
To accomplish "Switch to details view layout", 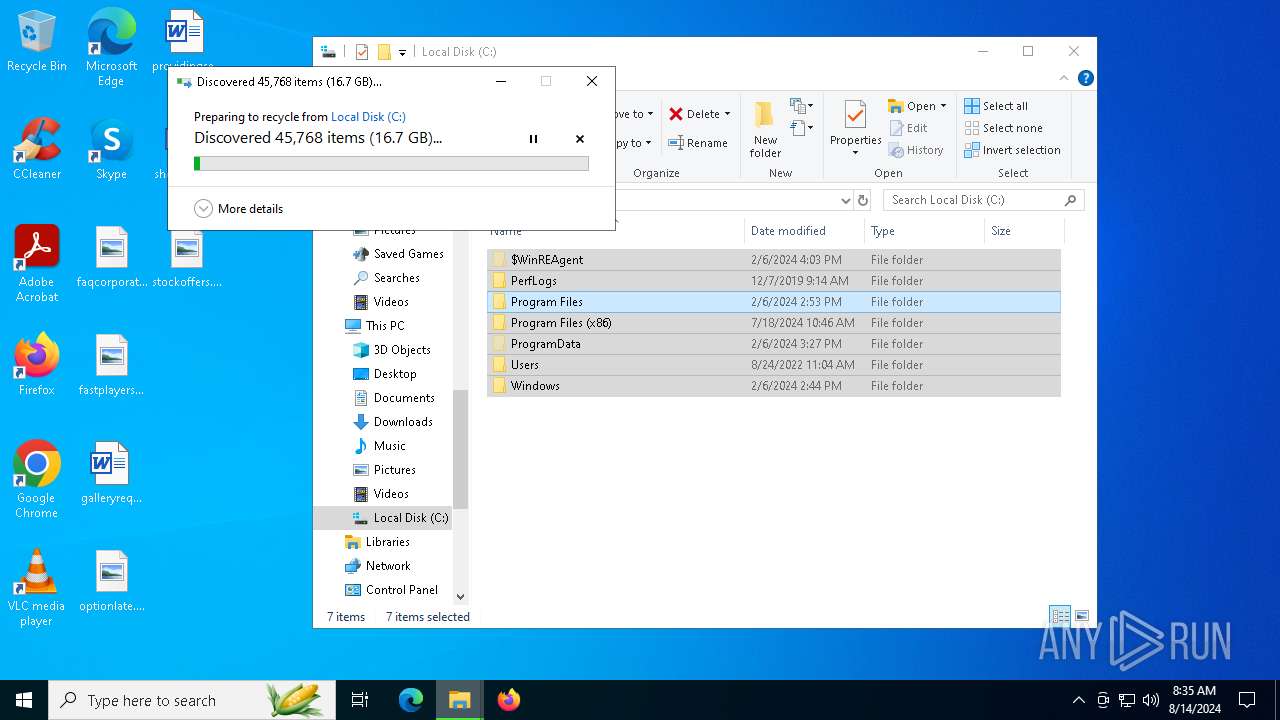I will tap(1060, 616).
